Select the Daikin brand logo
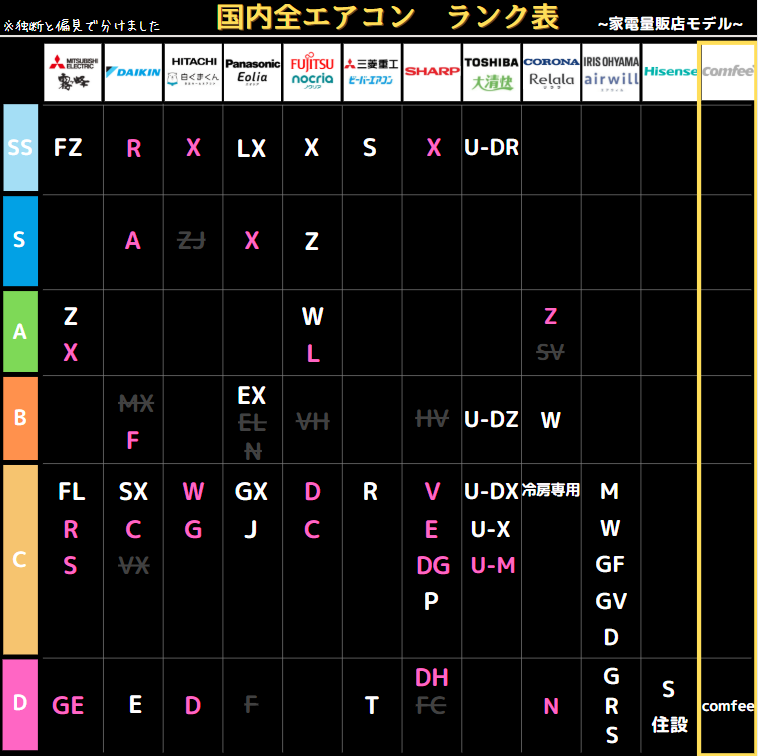 [x=133, y=73]
